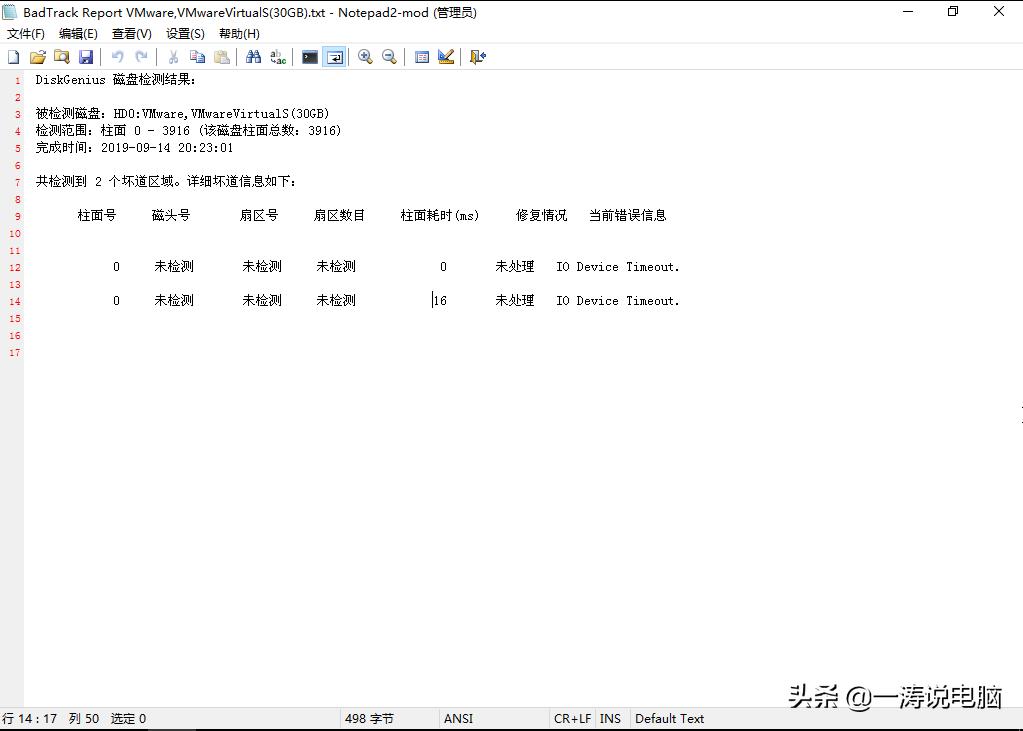This screenshot has height=731, width=1023.
Task: Create a new file
Action: tap(12, 57)
